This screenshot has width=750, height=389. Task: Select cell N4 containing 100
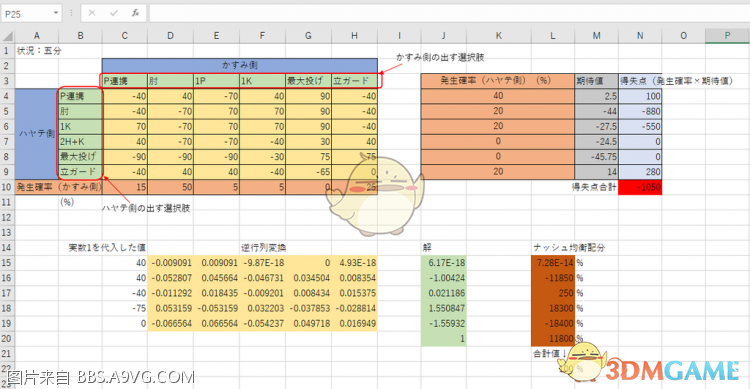click(640, 96)
